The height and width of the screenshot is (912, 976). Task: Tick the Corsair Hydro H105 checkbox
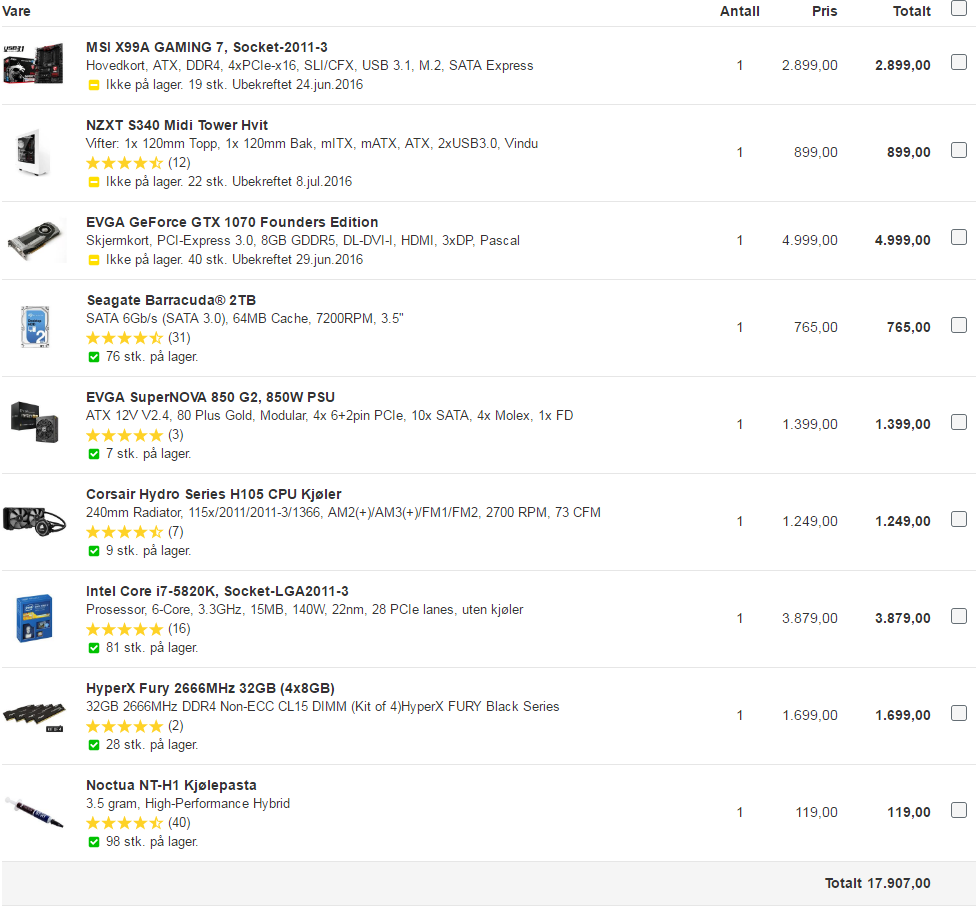click(x=959, y=519)
